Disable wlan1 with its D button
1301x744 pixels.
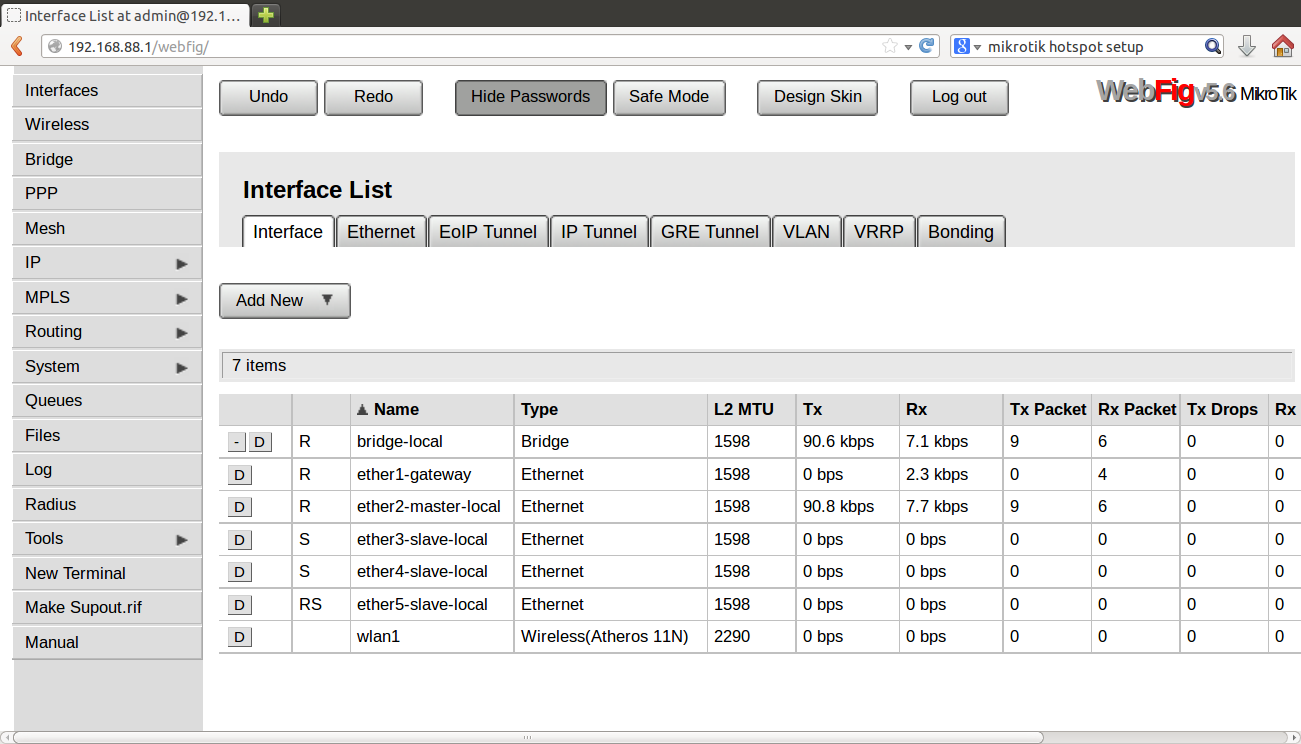[240, 637]
